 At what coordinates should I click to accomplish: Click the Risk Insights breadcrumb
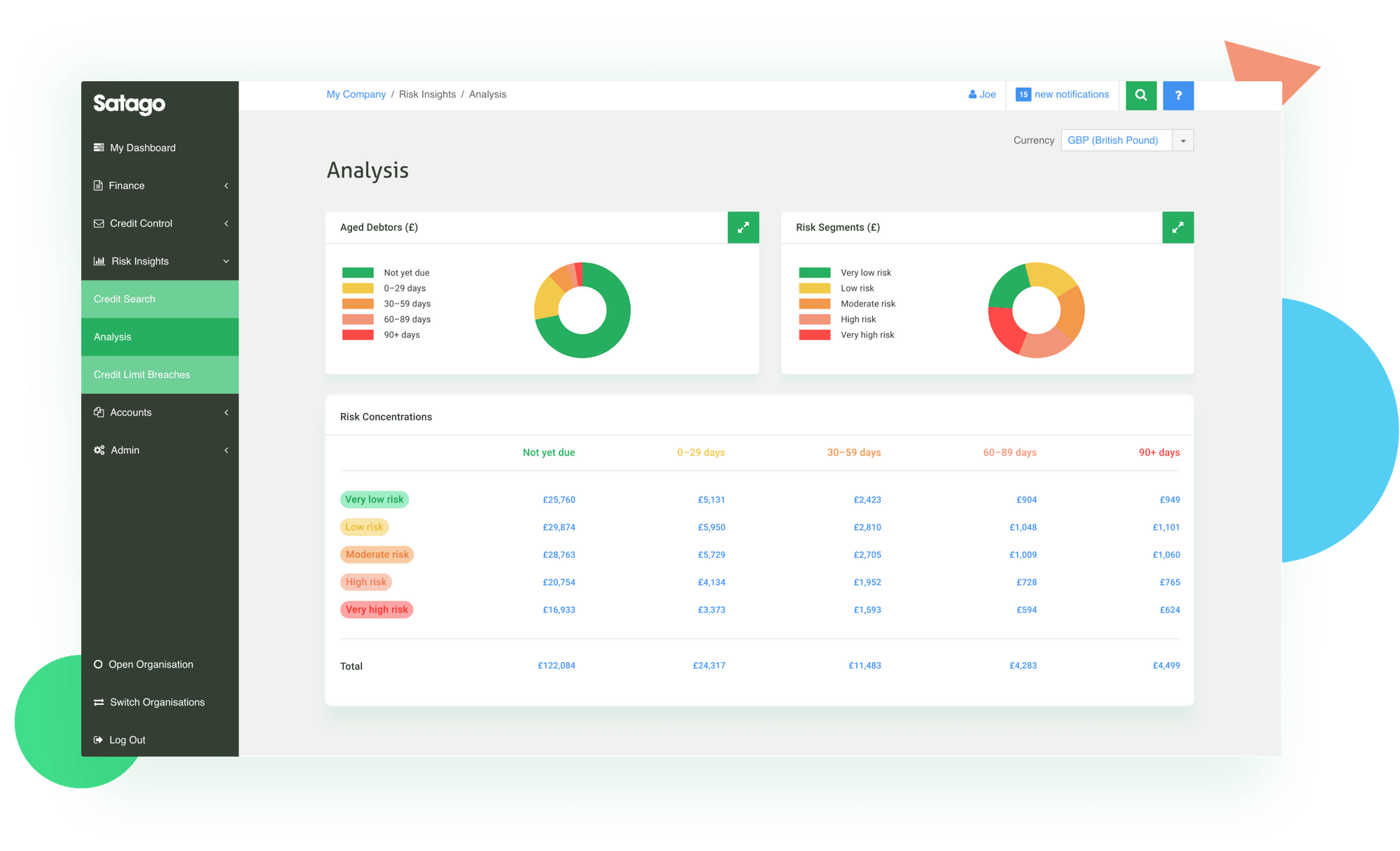pos(427,94)
